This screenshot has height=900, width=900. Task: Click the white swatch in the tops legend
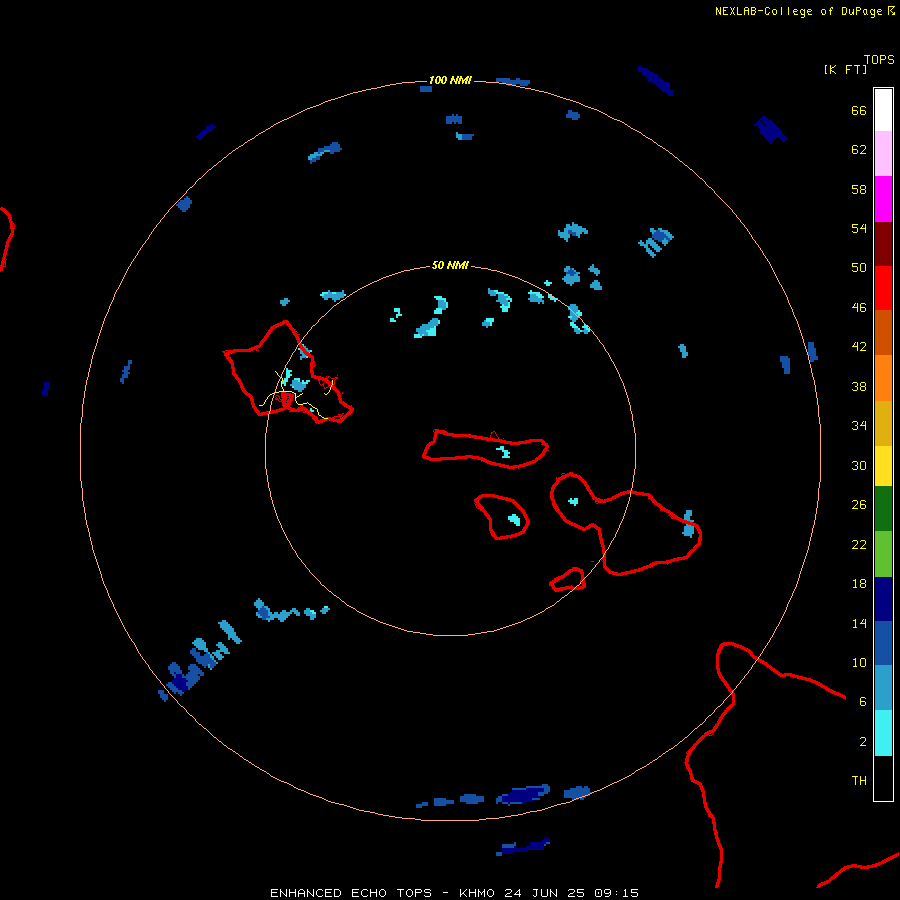pyautogui.click(x=883, y=110)
